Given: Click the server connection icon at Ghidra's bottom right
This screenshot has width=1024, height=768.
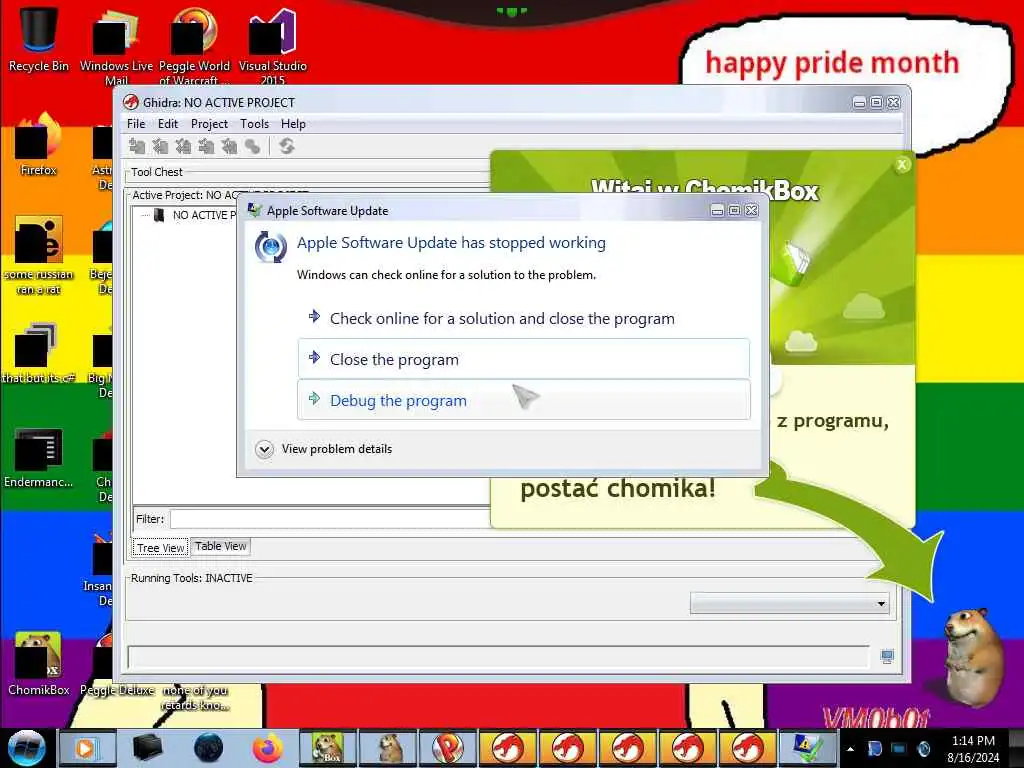Looking at the screenshot, I should point(887,657).
